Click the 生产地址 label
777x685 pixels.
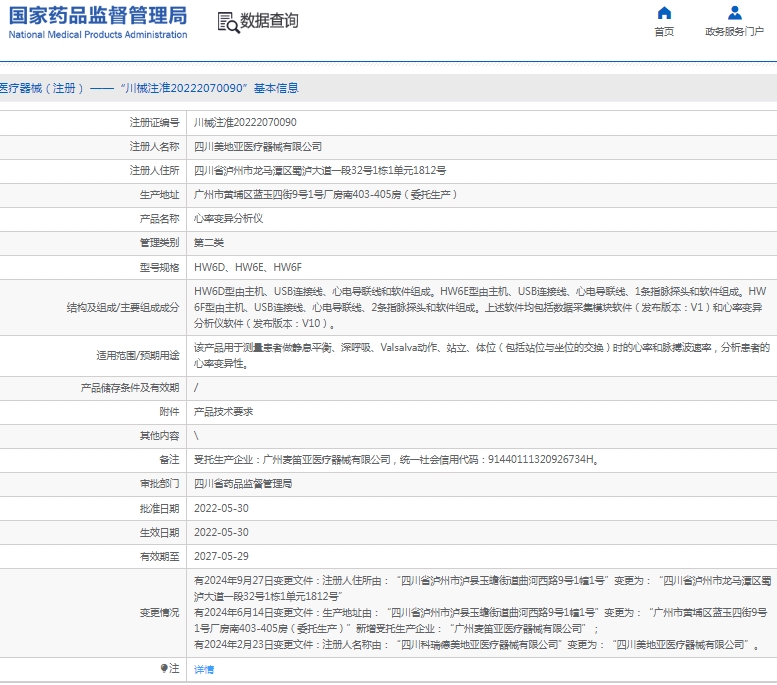click(x=159, y=194)
